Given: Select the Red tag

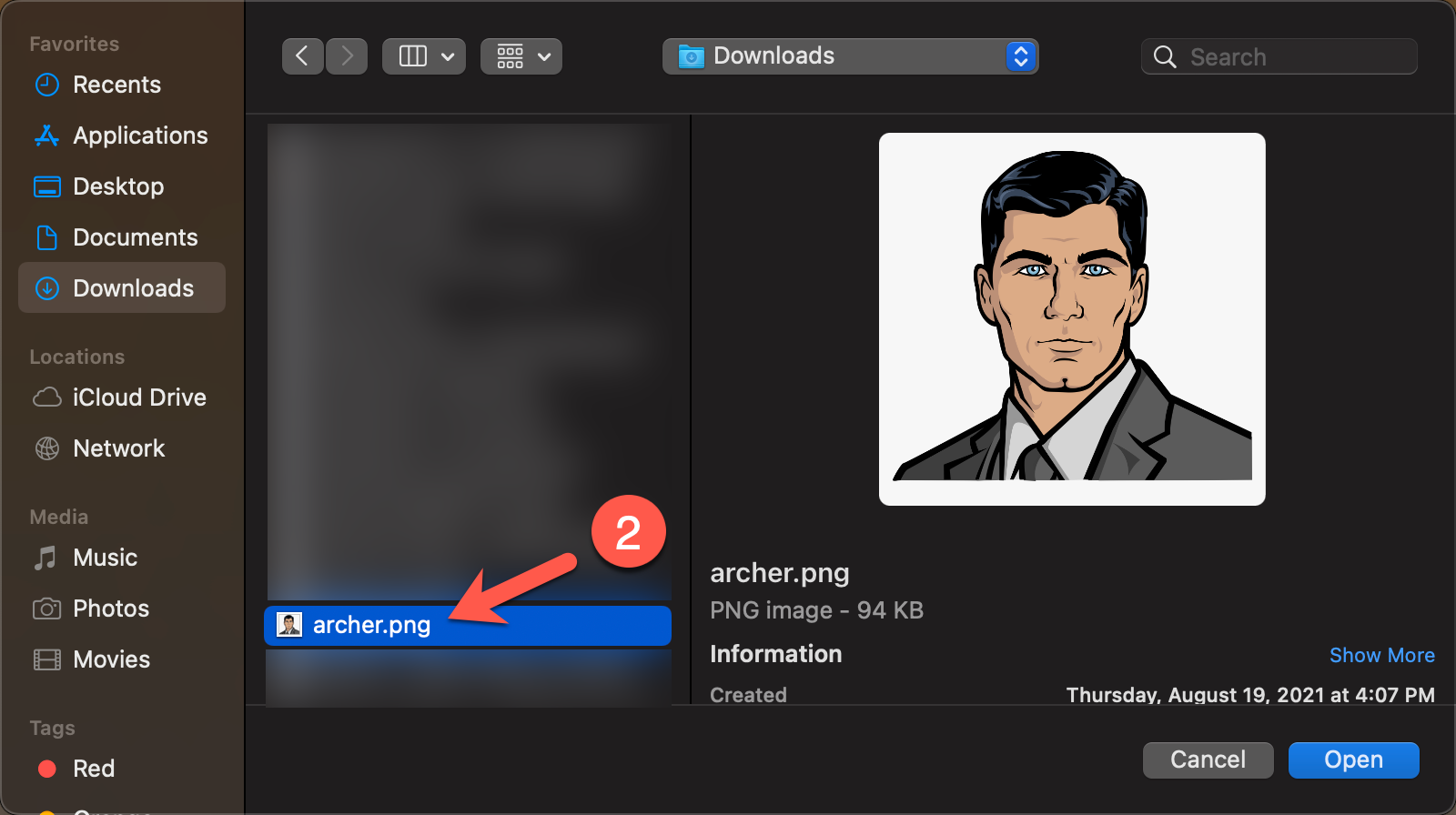Looking at the screenshot, I should (x=93, y=769).
